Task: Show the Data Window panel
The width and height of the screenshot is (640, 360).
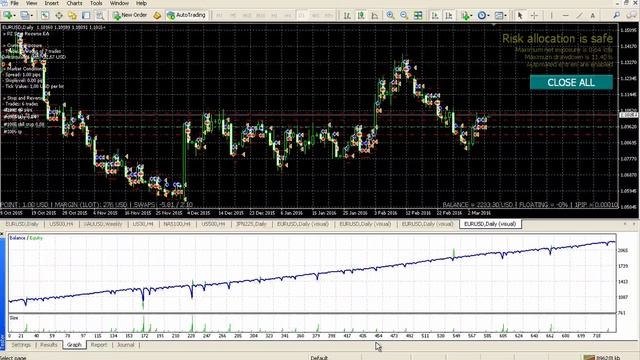Action: pos(59,15)
